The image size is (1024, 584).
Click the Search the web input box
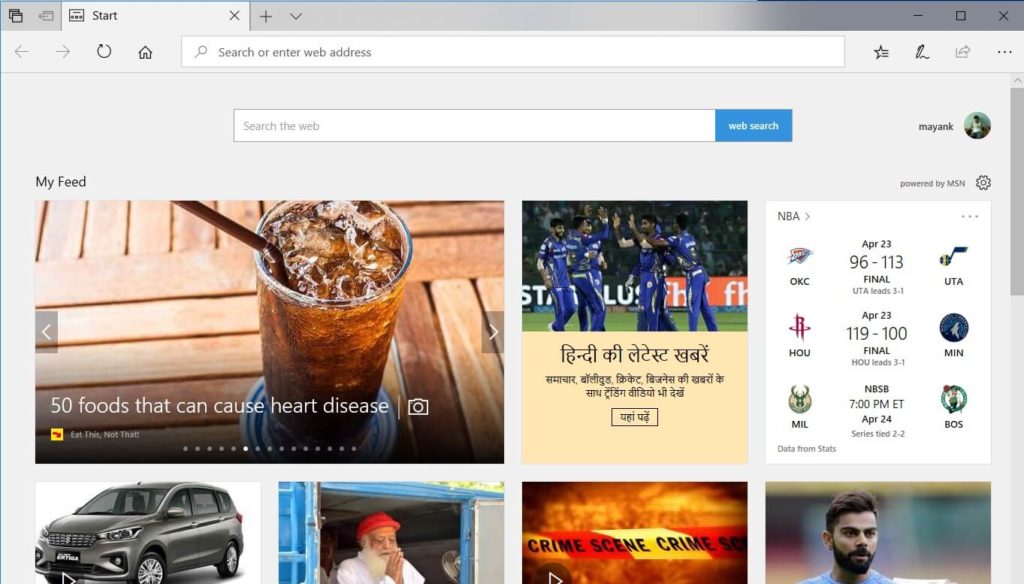click(x=474, y=126)
